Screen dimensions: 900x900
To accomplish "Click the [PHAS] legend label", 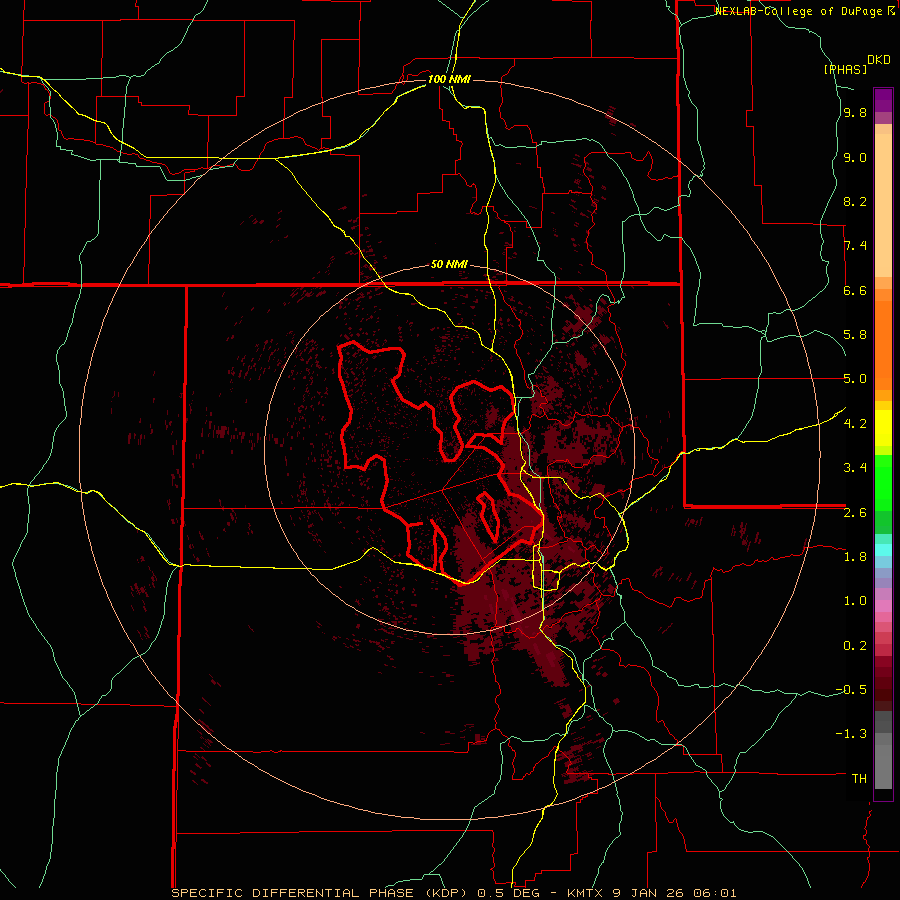I will pyautogui.click(x=845, y=69).
